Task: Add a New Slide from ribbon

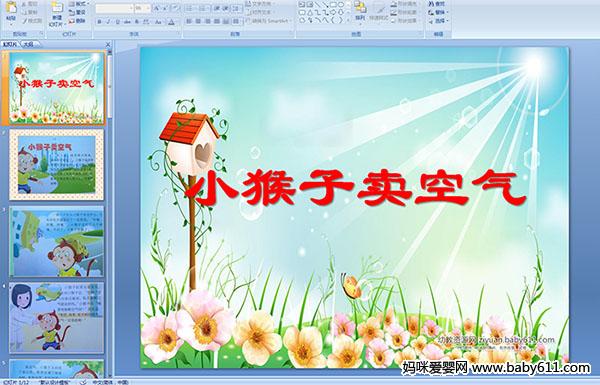Action: click(57, 13)
